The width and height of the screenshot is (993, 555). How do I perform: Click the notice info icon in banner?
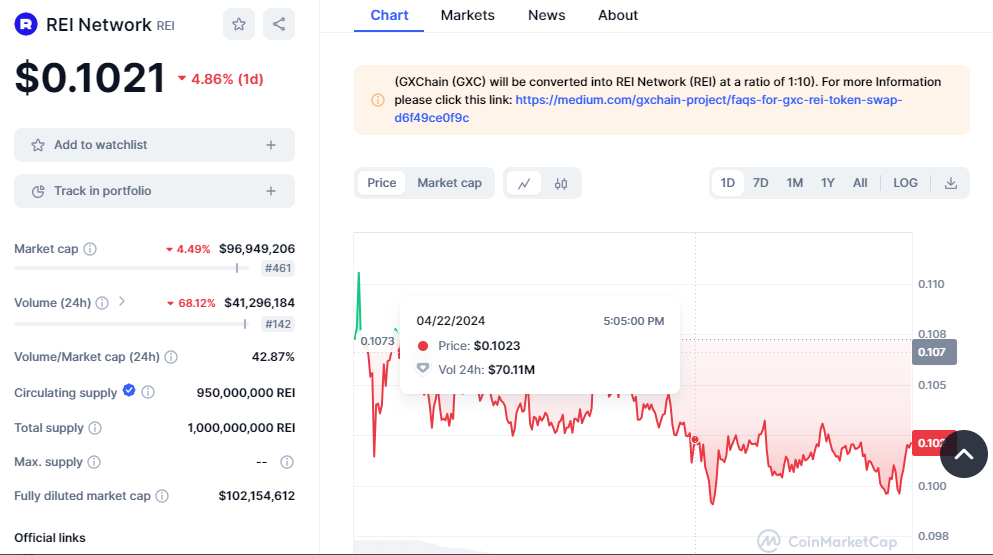[x=377, y=100]
